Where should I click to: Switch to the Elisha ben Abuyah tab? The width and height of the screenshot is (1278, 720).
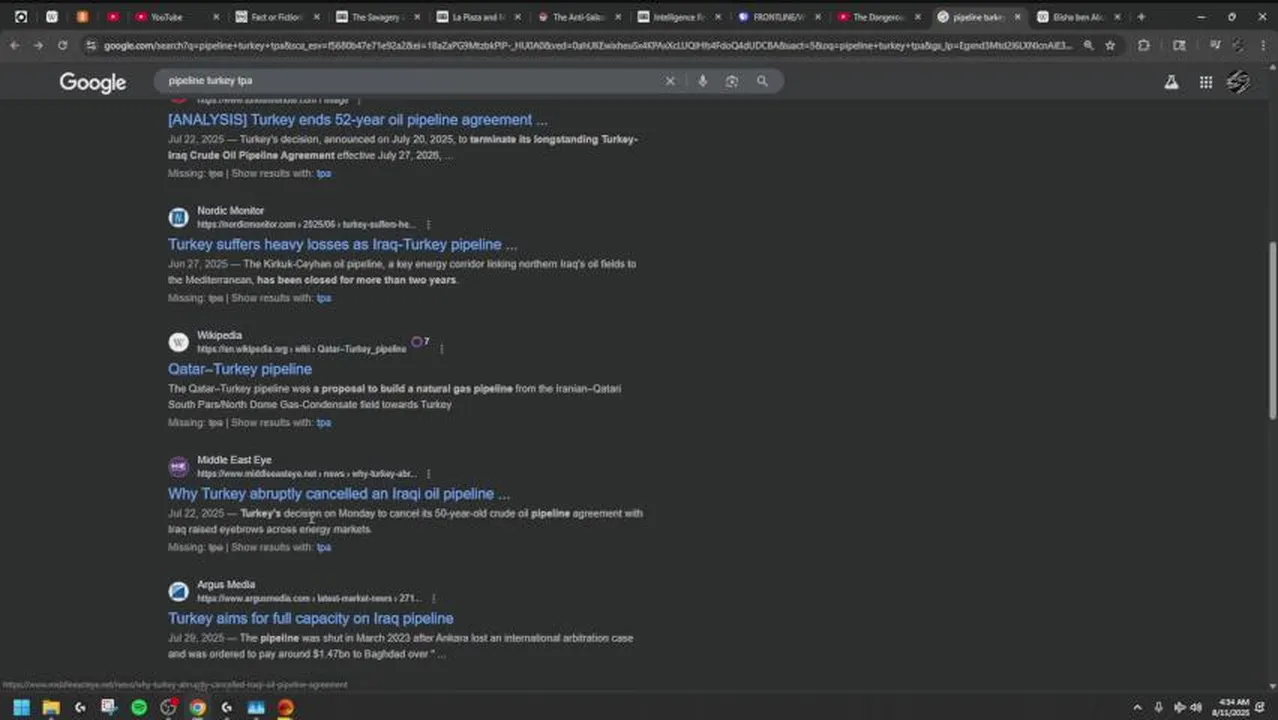point(1078,17)
